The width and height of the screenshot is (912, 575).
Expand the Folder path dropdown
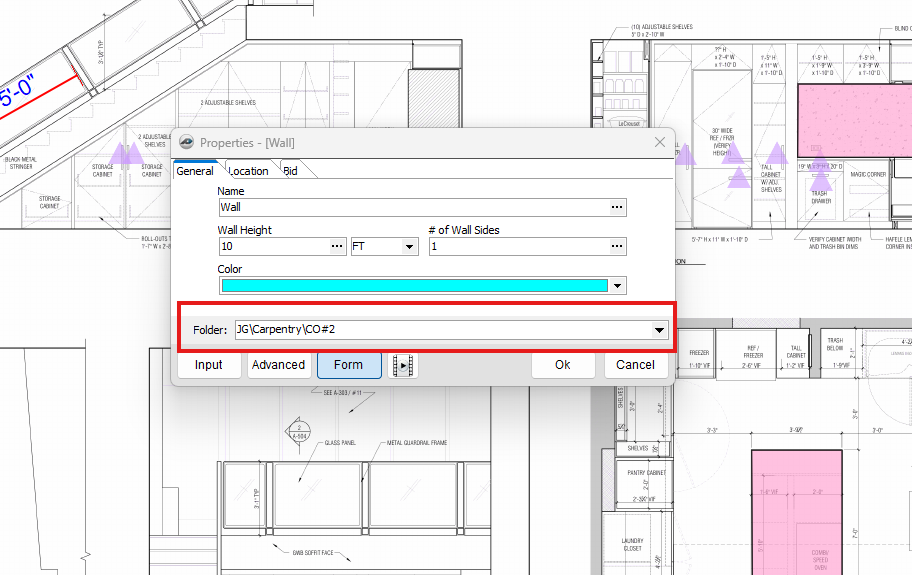659,329
